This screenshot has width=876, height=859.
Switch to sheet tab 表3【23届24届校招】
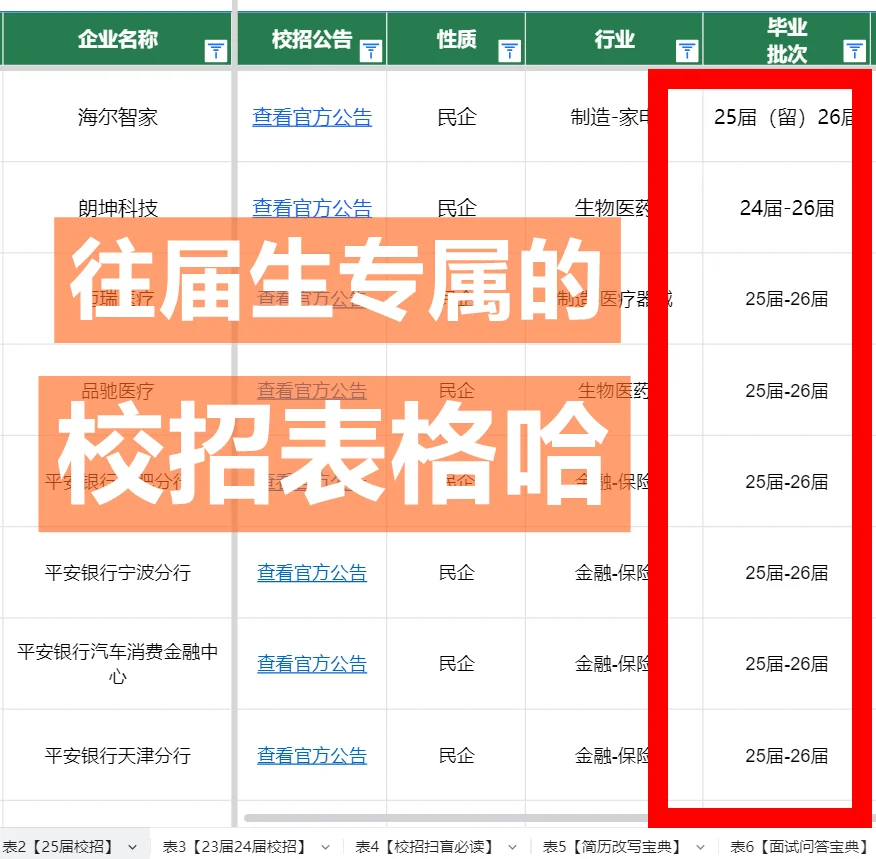click(x=235, y=847)
